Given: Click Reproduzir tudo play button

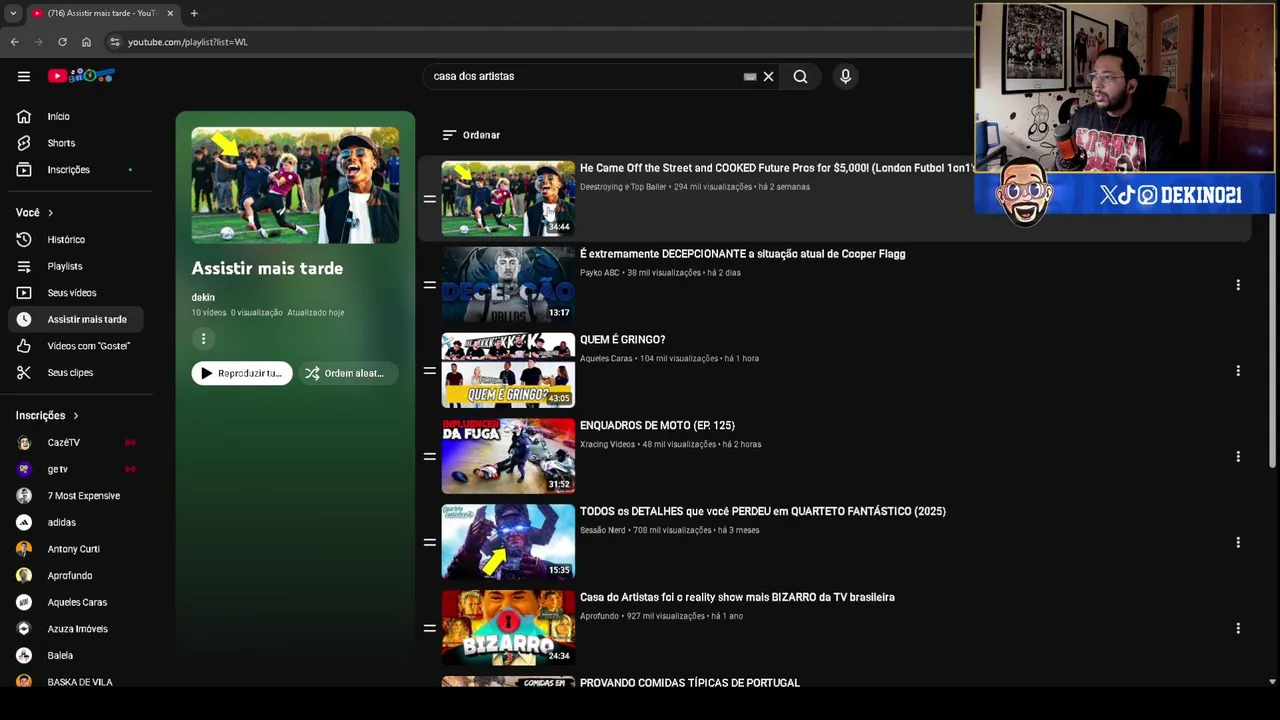Looking at the screenshot, I should point(242,373).
